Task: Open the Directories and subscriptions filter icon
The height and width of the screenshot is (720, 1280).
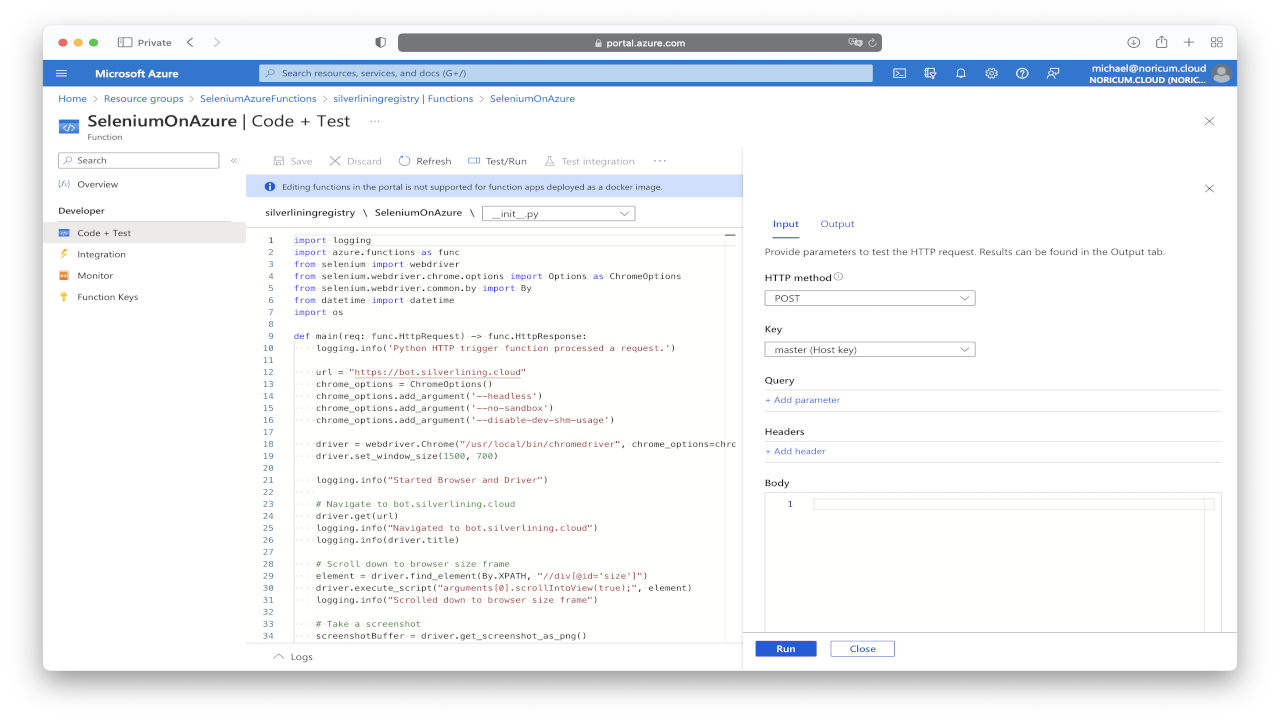Action: click(x=930, y=73)
